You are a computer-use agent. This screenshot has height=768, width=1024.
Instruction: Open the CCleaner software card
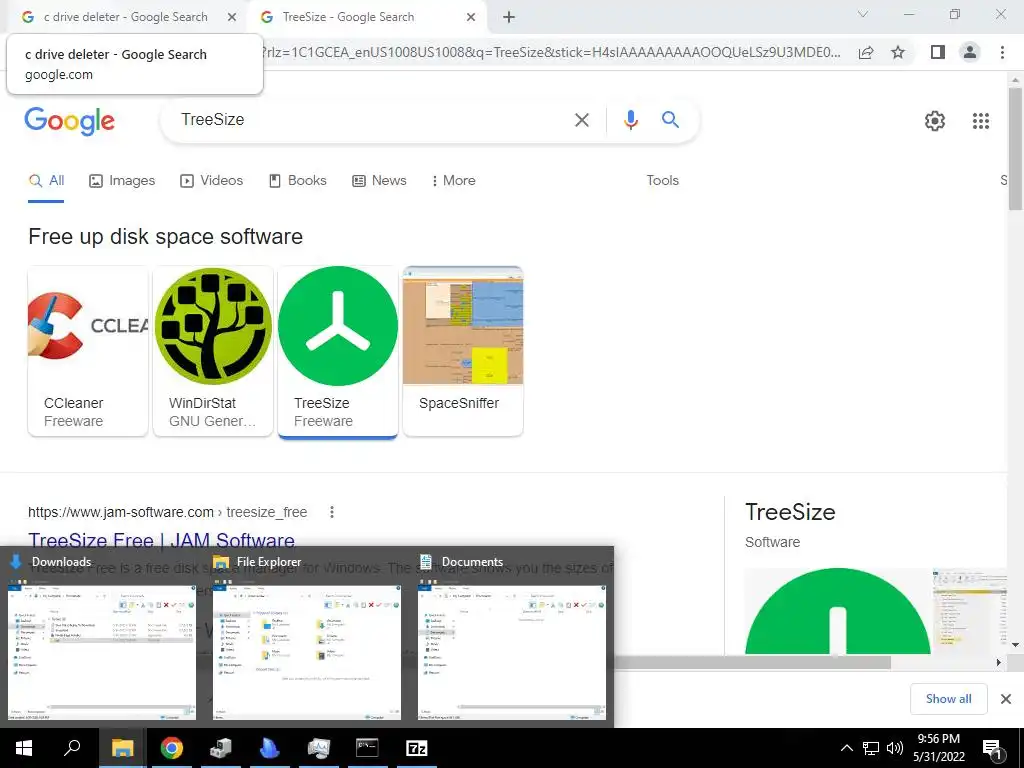88,350
